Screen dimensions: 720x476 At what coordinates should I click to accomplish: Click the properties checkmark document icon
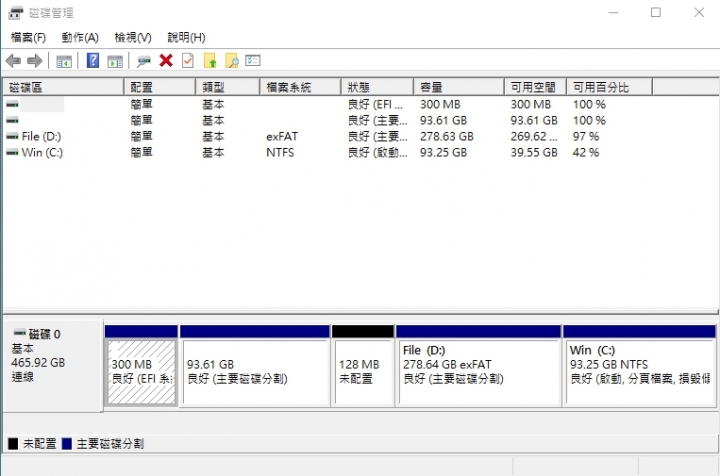[x=188, y=61]
